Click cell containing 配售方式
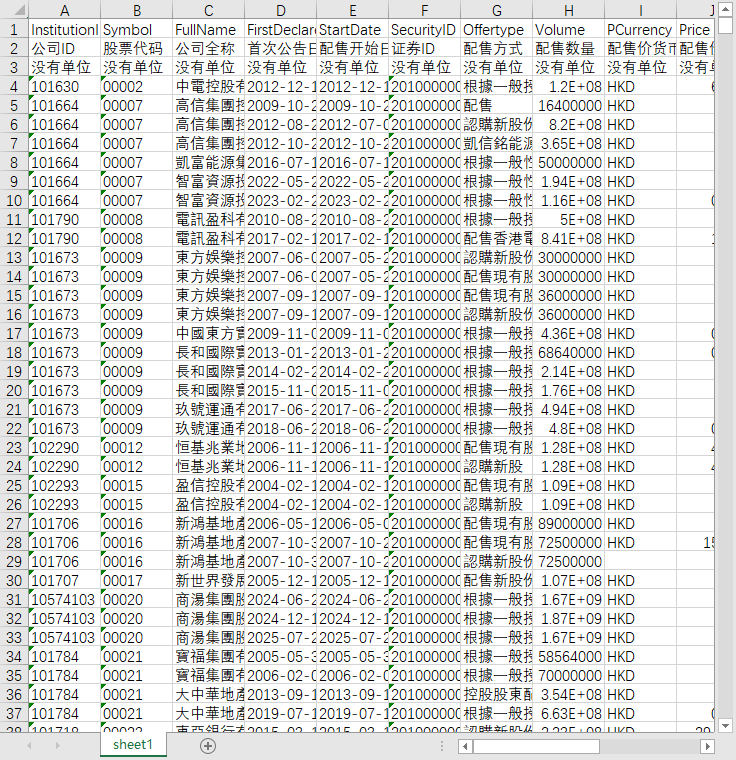 point(496,48)
